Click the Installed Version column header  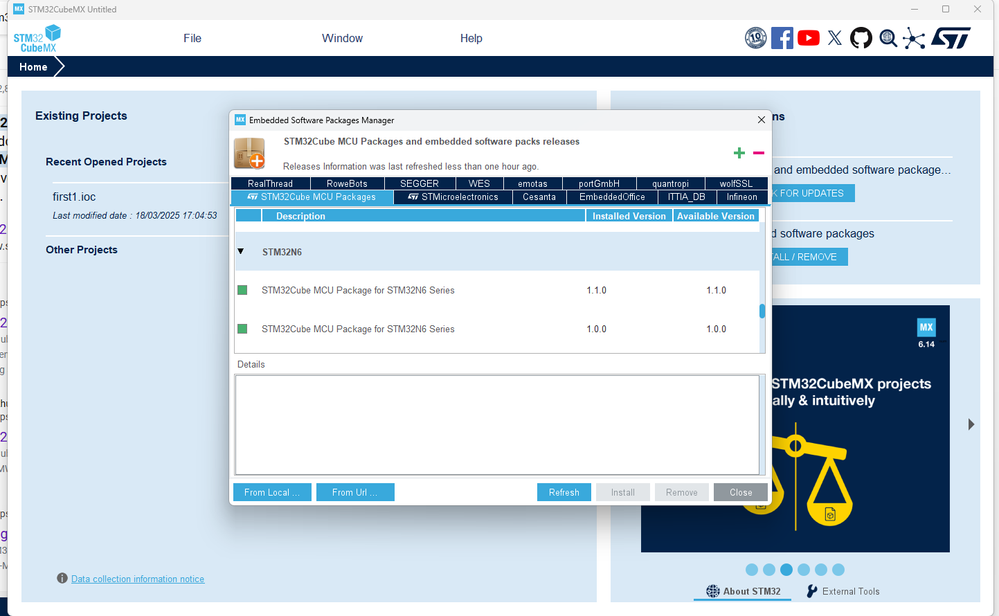pos(629,216)
